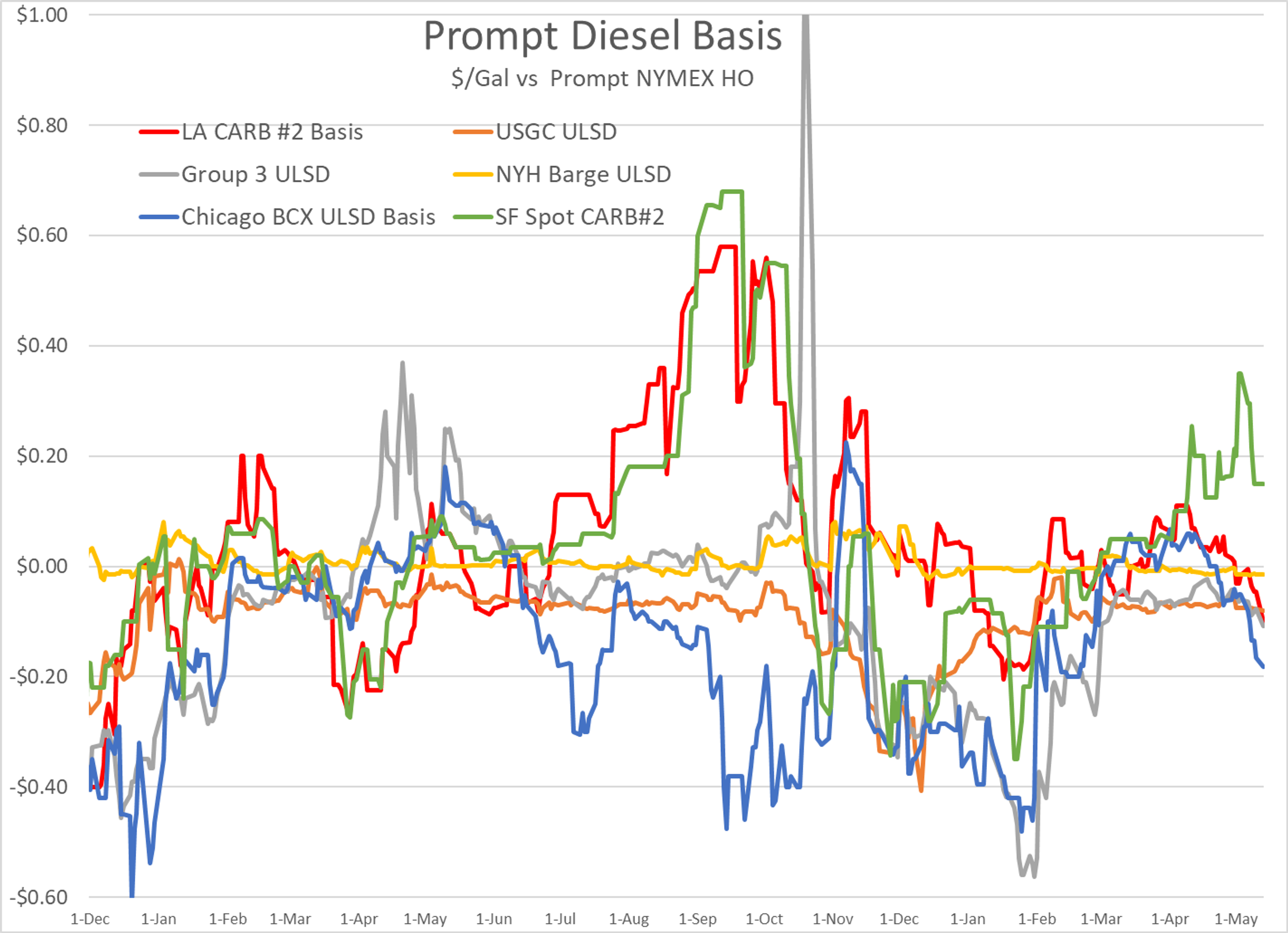Click the green SF Spot CARB#2 legend swatch
This screenshot has height=933, width=1288.
pyautogui.click(x=473, y=217)
